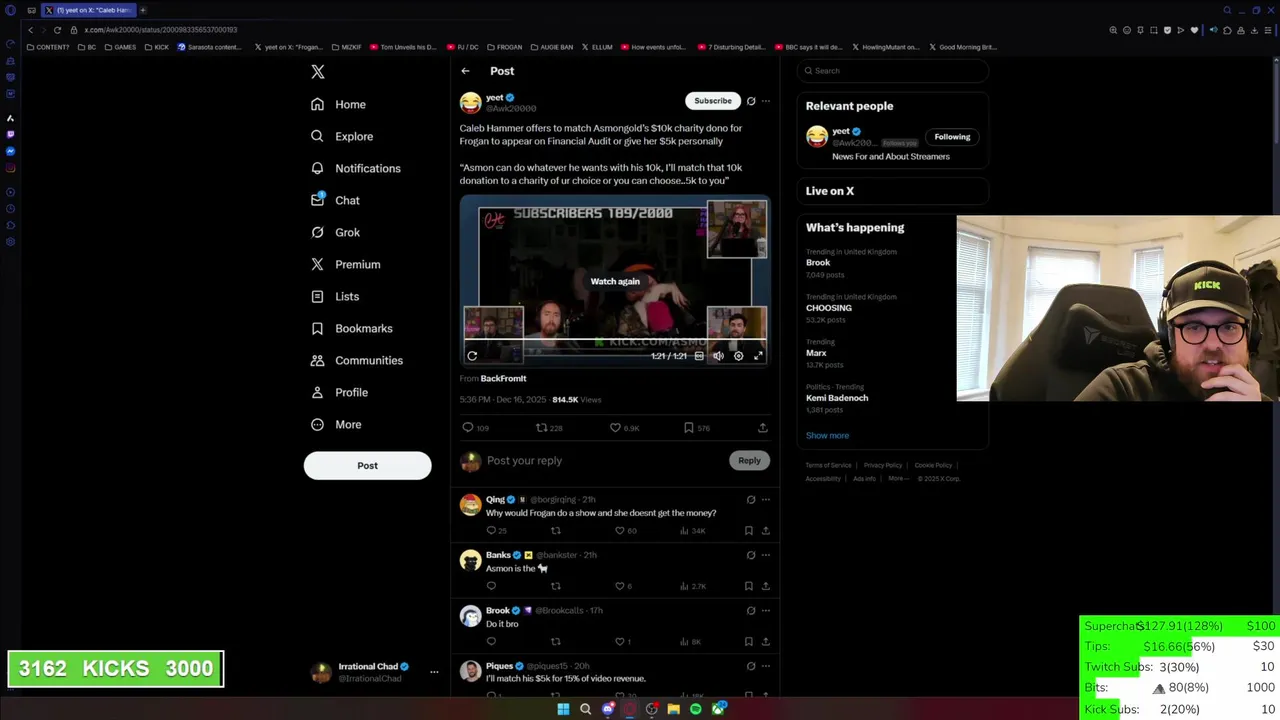Subscribe to yeet's account

click(713, 101)
